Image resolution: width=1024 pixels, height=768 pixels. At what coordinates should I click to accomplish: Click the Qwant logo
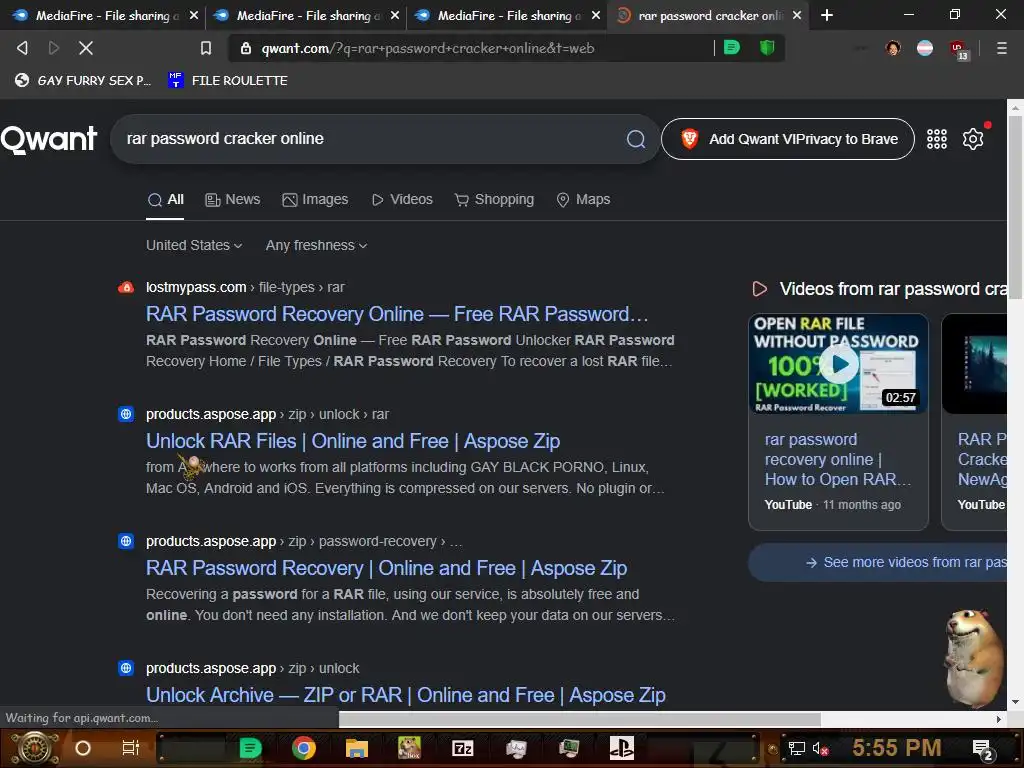coord(48,139)
